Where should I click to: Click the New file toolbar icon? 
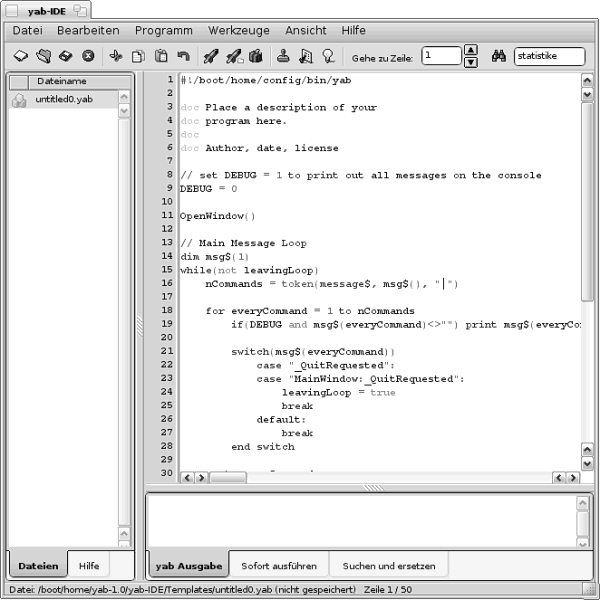[x=20, y=56]
